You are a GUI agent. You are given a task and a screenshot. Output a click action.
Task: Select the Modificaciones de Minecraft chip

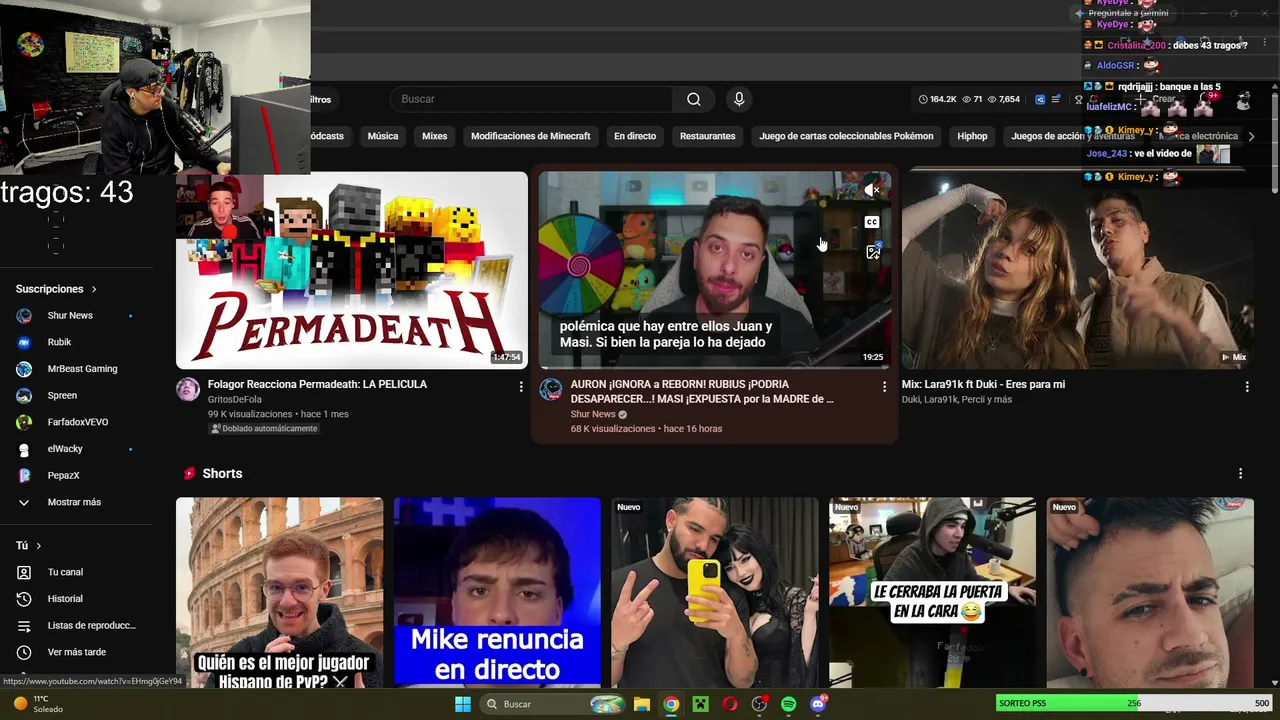pyautogui.click(x=531, y=136)
